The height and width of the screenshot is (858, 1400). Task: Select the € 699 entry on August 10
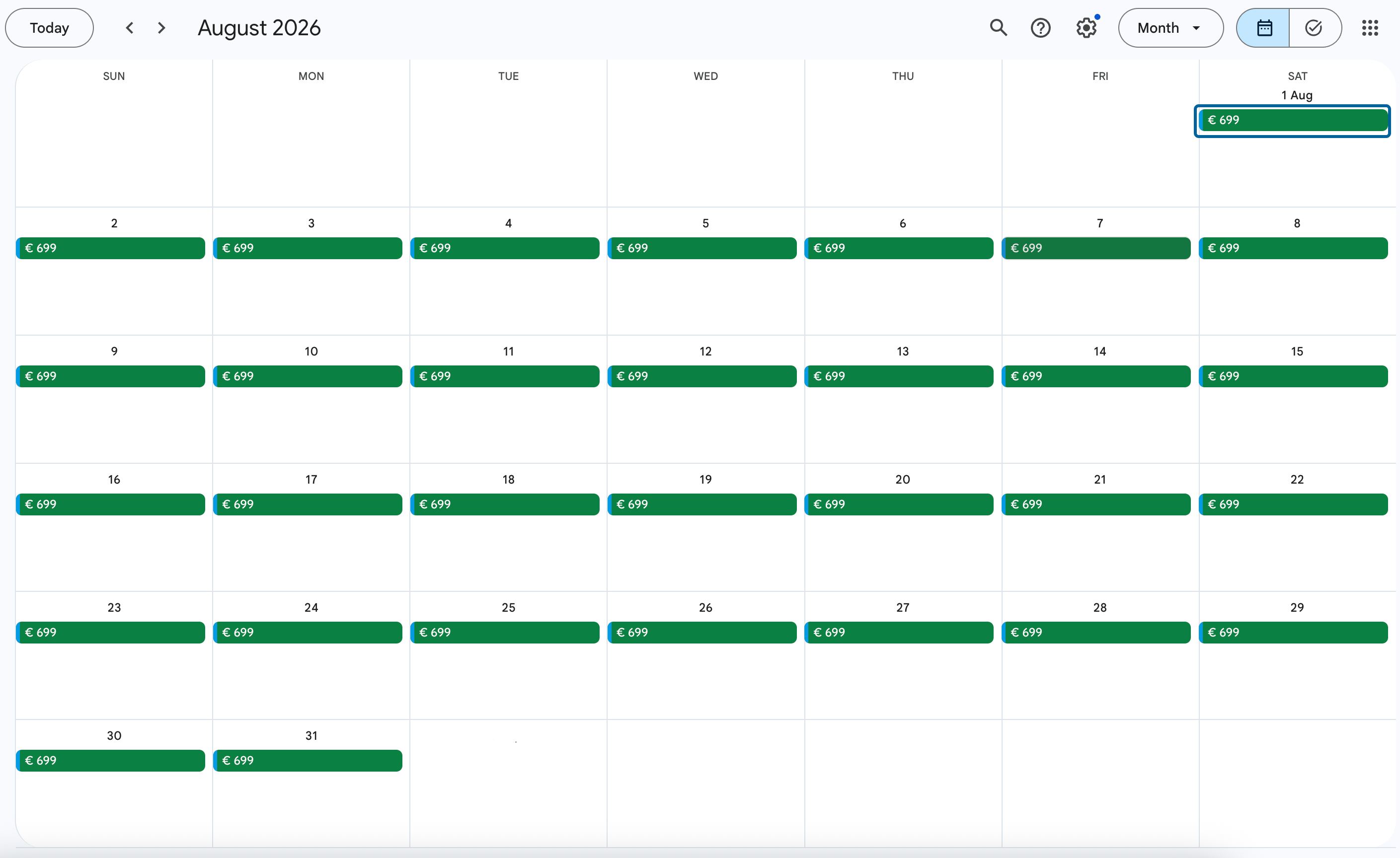click(308, 376)
